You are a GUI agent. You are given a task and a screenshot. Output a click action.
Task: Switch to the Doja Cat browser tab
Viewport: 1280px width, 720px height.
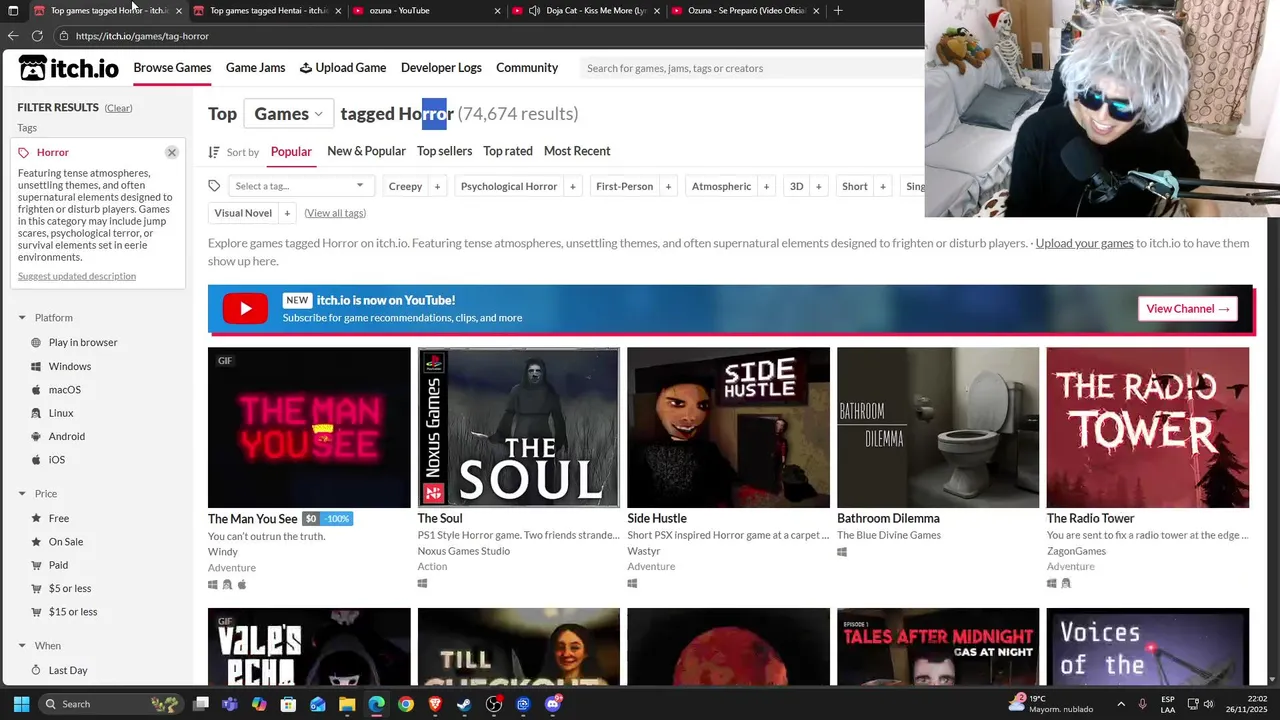[x=585, y=11]
